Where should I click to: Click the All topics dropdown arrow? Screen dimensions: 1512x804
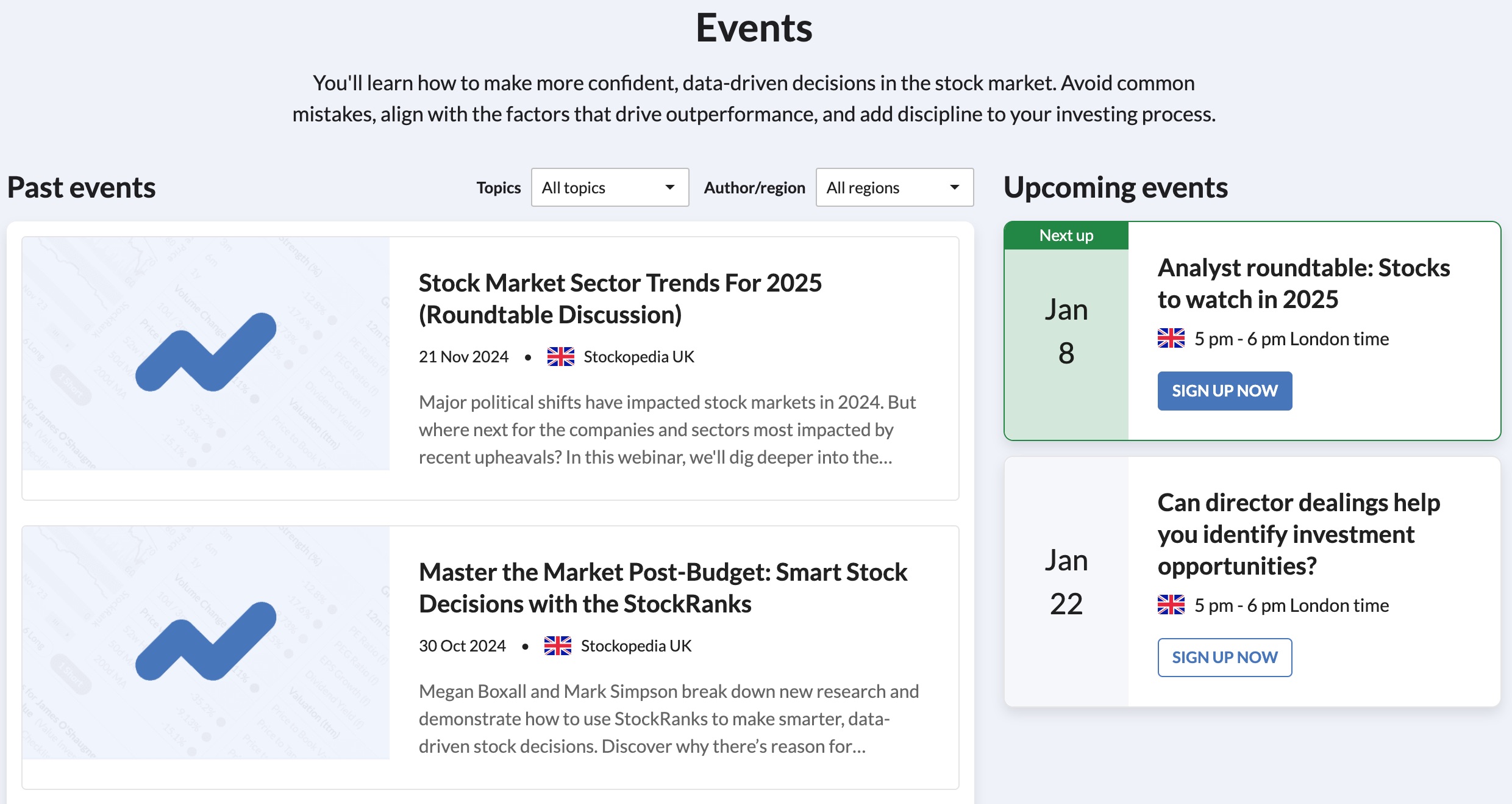pos(669,187)
